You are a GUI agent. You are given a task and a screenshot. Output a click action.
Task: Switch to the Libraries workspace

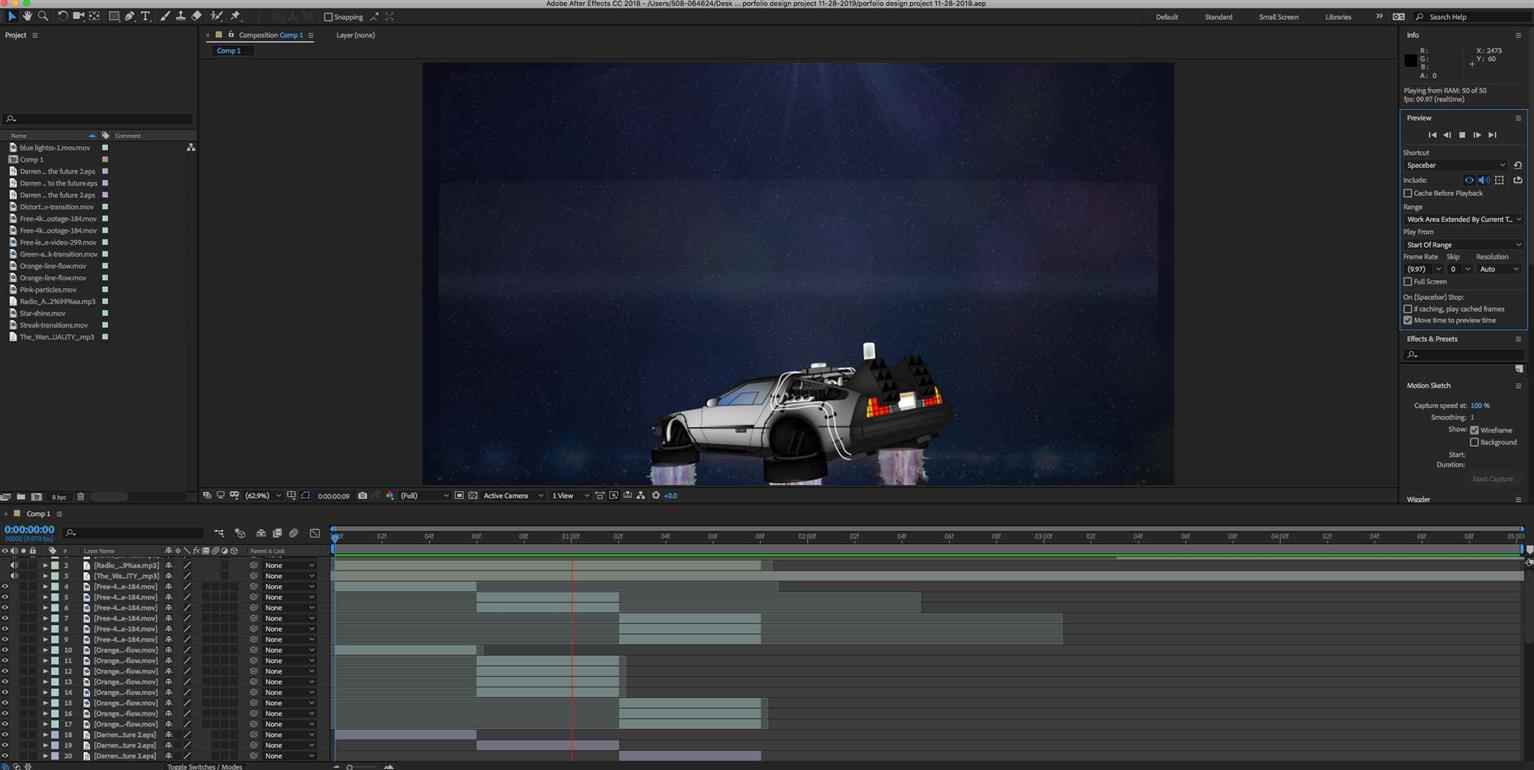point(1338,17)
